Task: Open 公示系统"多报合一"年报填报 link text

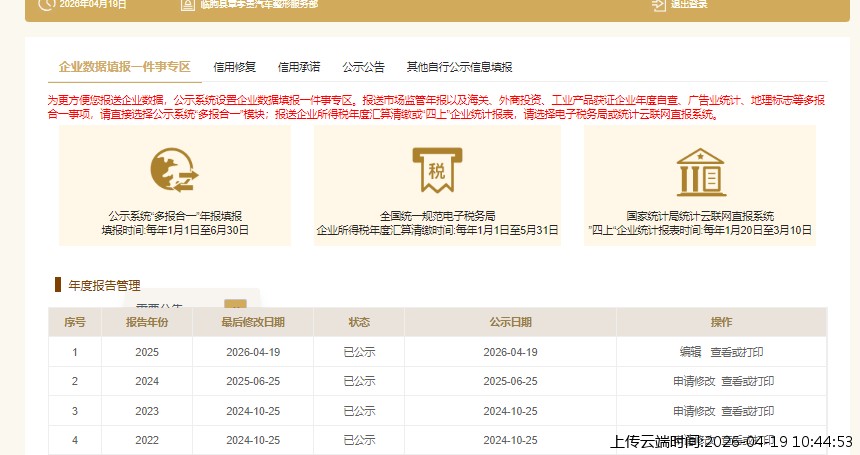Action: (x=175, y=215)
